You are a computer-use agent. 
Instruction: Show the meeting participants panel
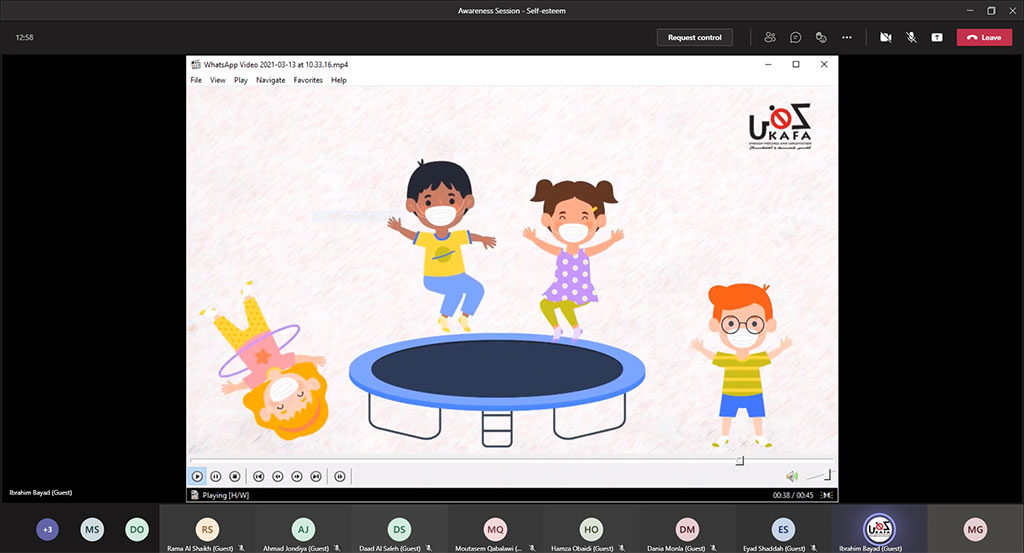(770, 37)
